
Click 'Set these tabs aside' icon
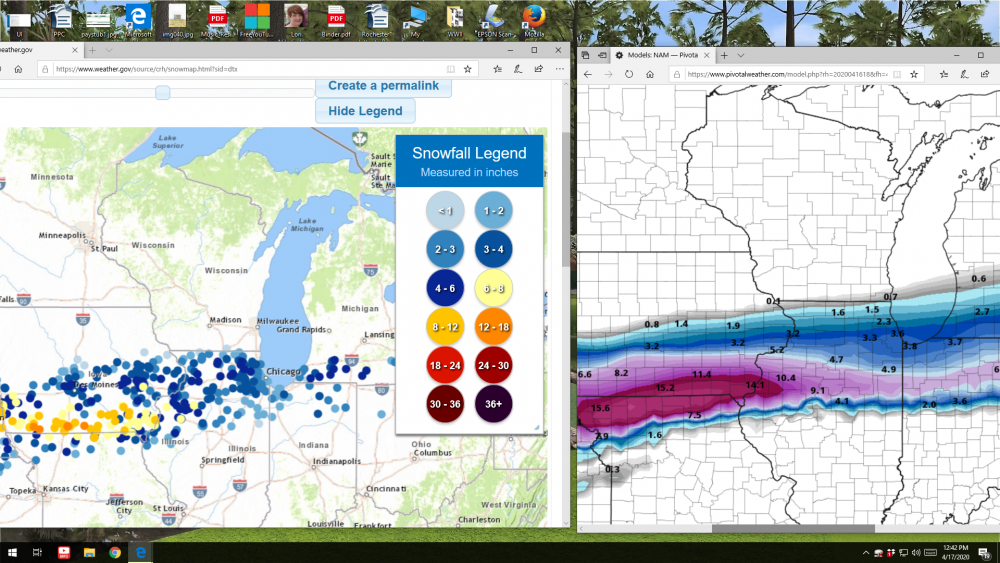coord(601,55)
